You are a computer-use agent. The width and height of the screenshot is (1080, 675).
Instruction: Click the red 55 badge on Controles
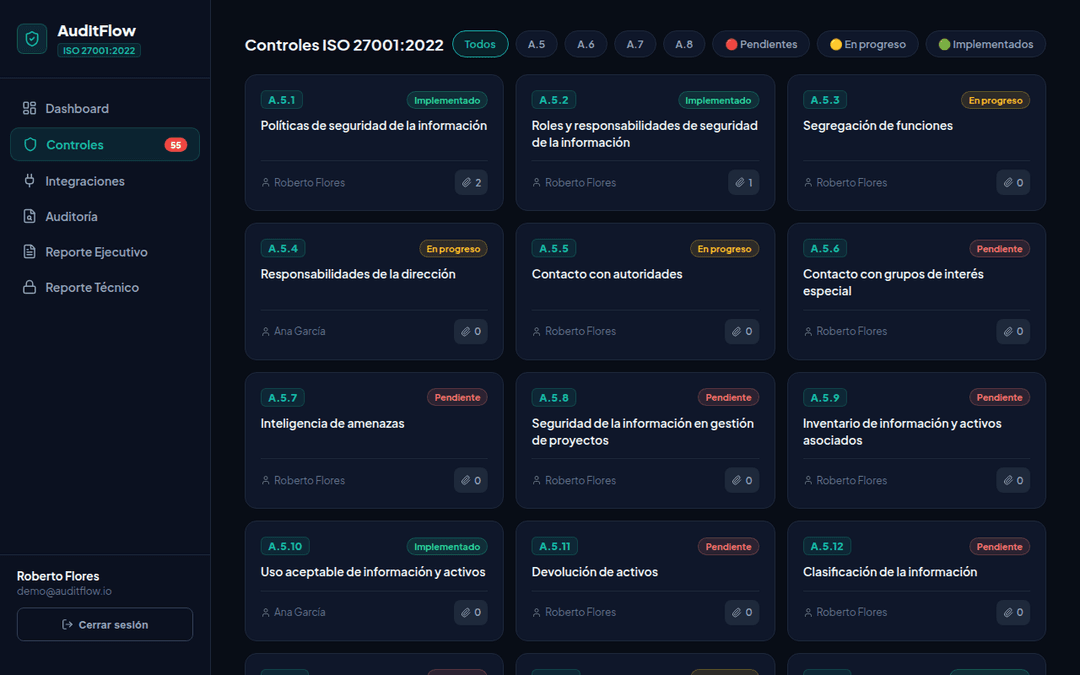tap(176, 145)
